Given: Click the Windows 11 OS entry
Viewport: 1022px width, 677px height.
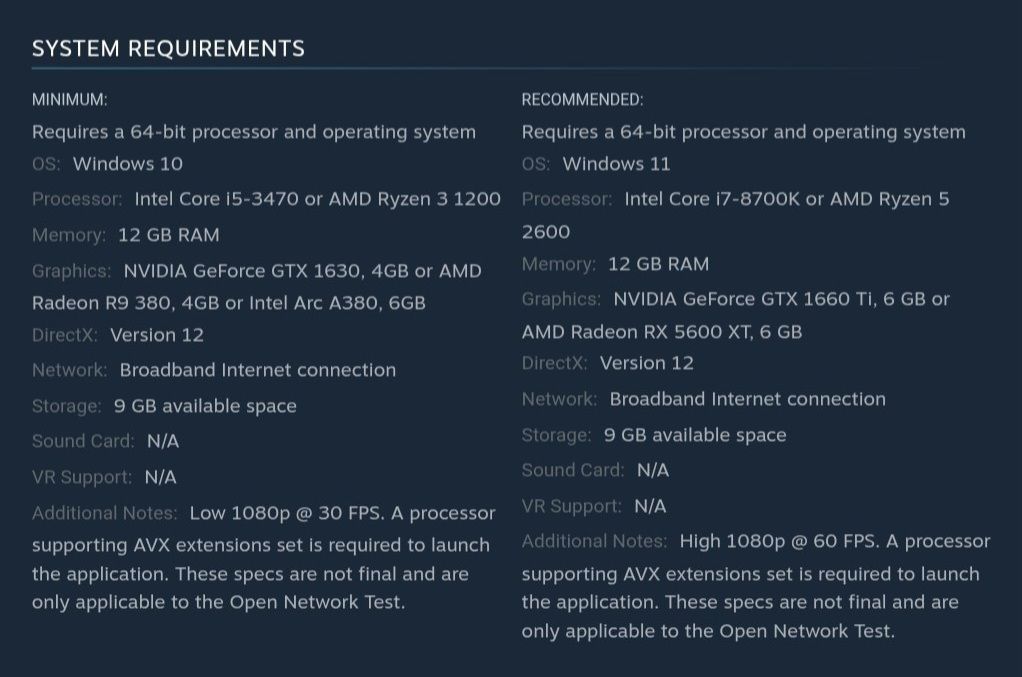Looking at the screenshot, I should 617,164.
